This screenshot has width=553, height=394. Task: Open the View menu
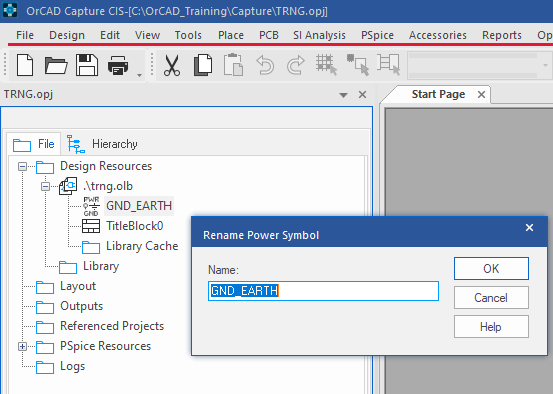(x=147, y=35)
